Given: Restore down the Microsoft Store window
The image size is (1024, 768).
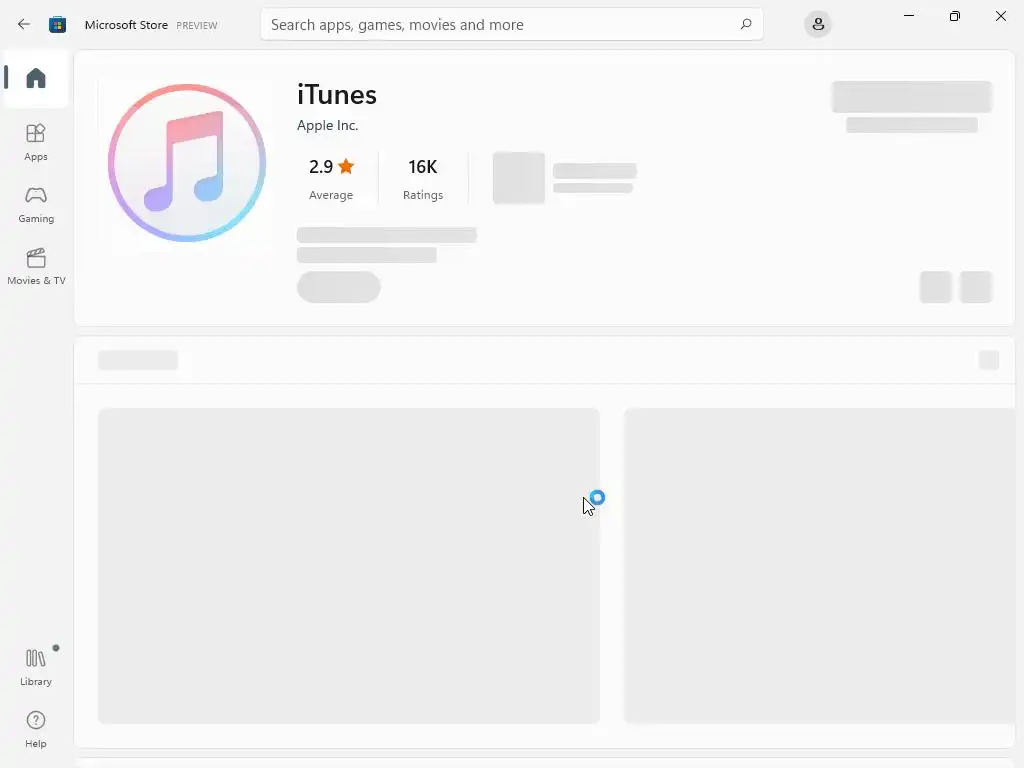Looking at the screenshot, I should [x=954, y=16].
